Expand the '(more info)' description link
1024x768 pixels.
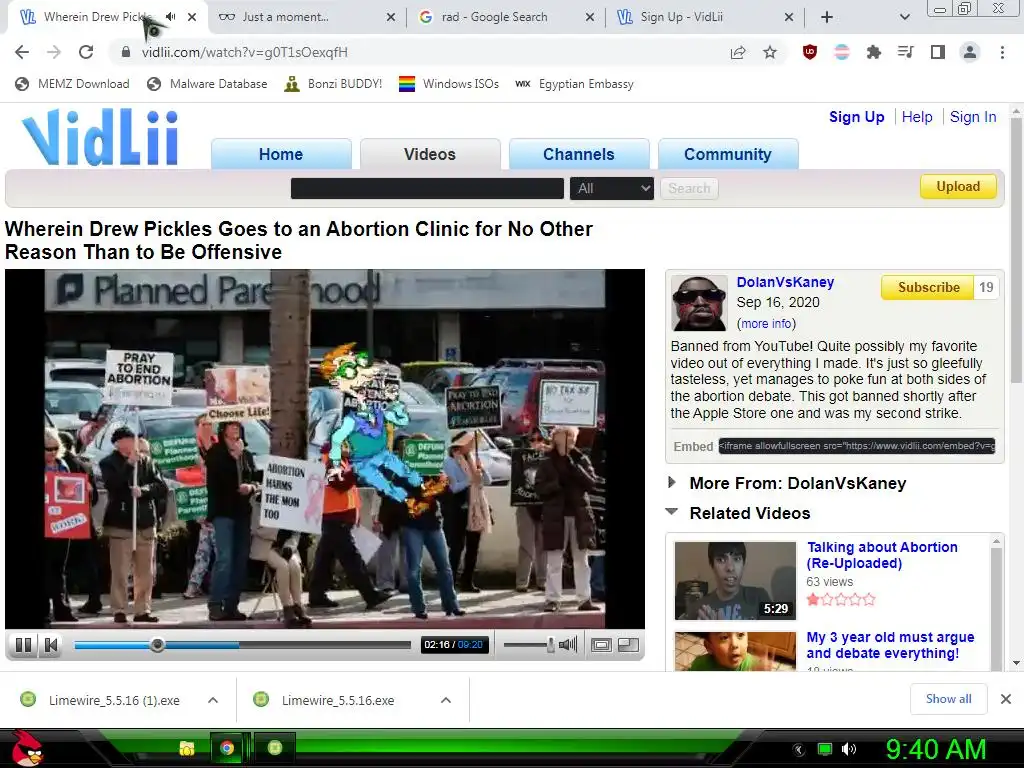coord(766,323)
